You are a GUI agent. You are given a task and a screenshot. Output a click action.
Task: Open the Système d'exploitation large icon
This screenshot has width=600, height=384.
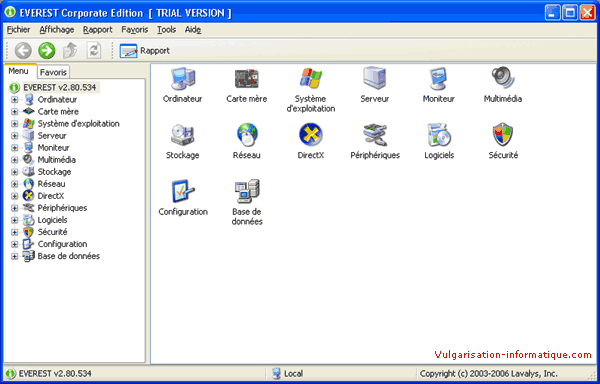[x=311, y=78]
